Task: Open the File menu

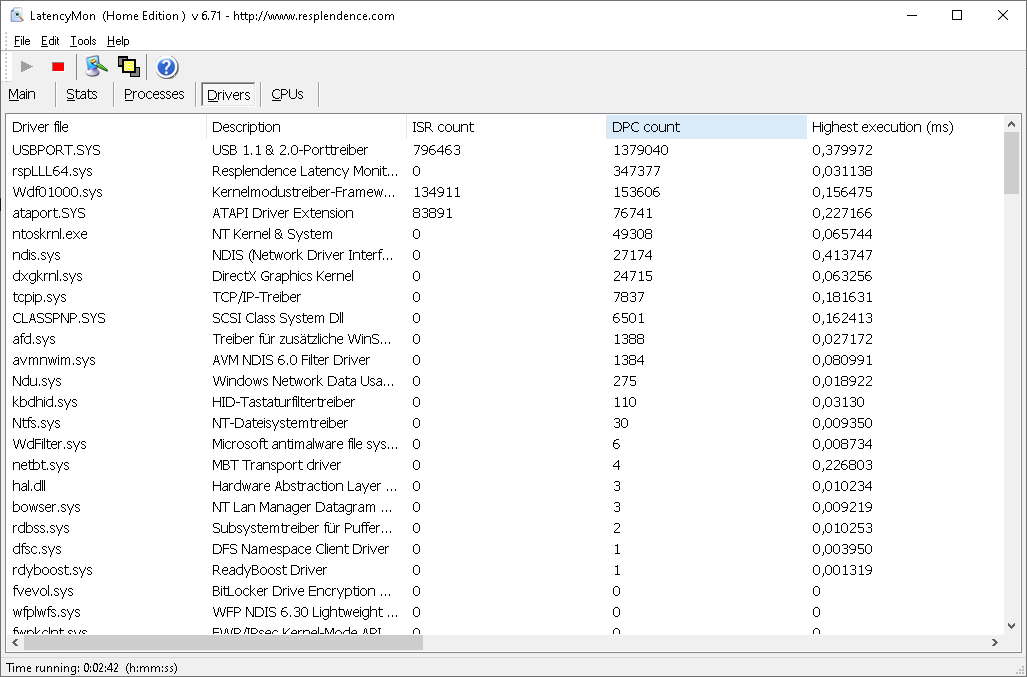Action: (22, 41)
